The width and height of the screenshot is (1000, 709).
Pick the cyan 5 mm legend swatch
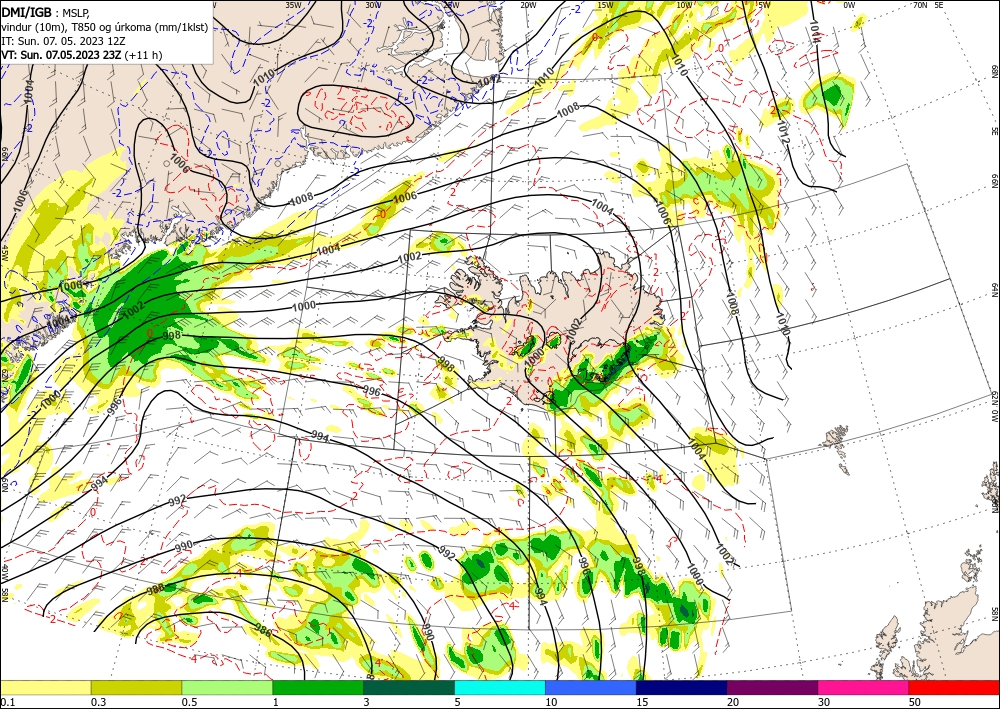500,687
